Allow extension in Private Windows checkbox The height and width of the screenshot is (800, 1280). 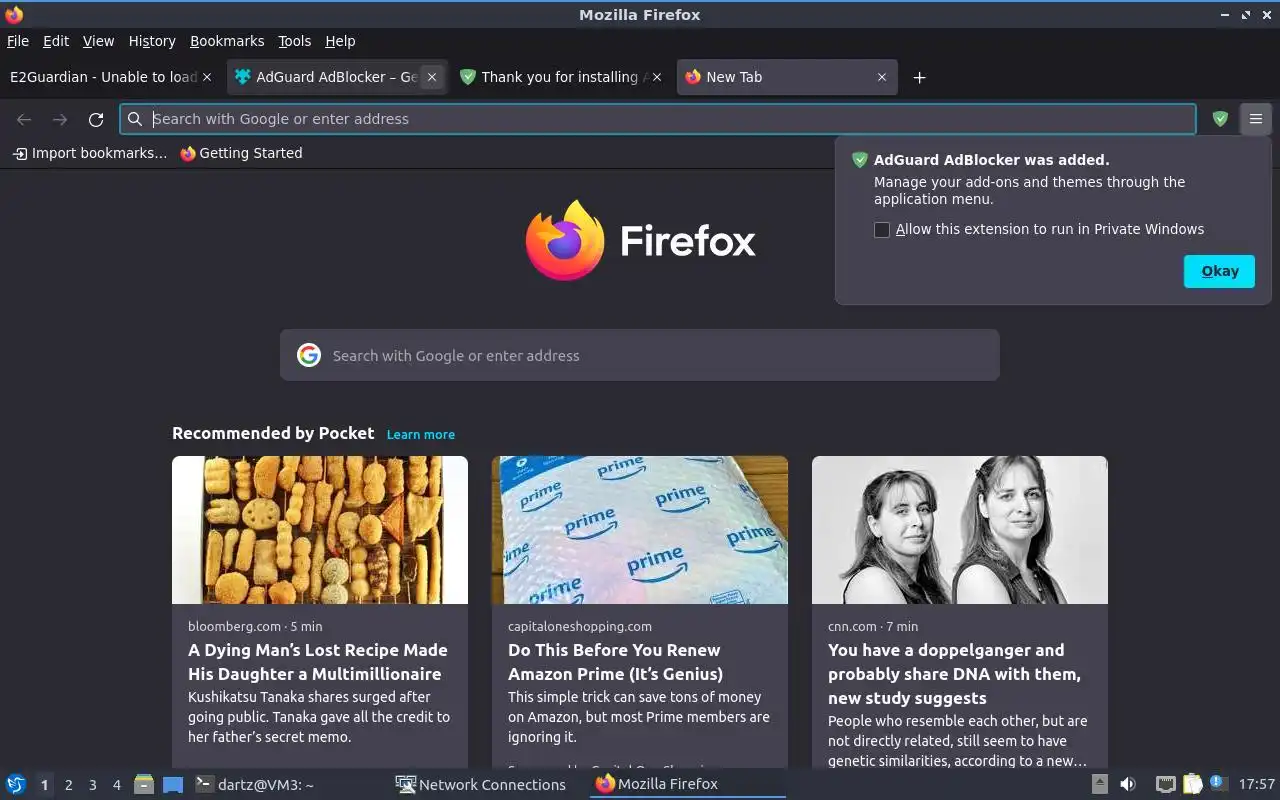pos(882,230)
